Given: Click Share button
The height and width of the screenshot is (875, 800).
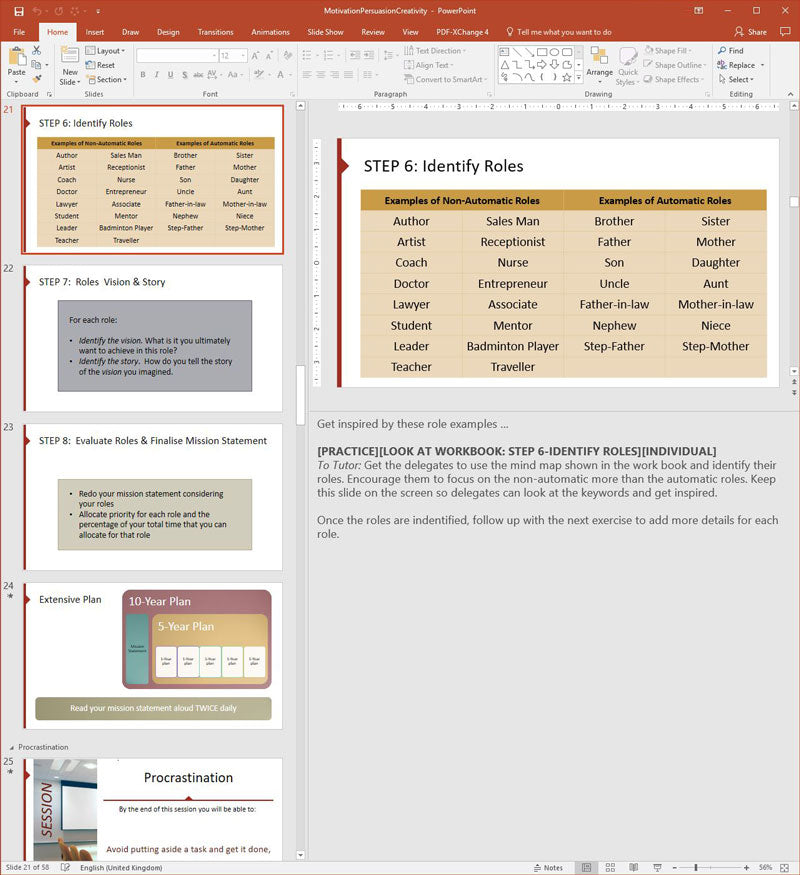Looking at the screenshot, I should tap(750, 32).
